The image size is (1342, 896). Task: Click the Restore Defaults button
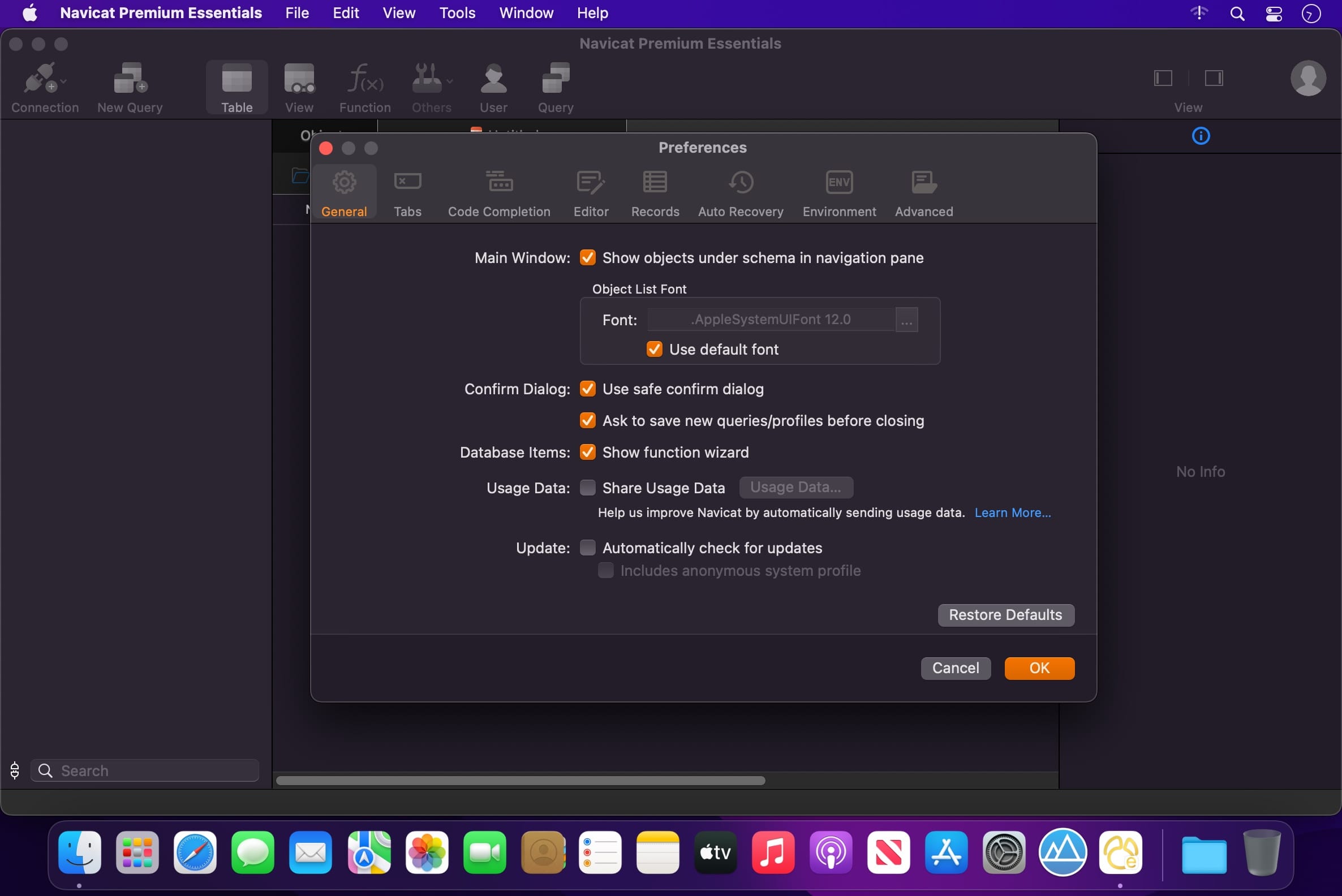pos(1006,615)
